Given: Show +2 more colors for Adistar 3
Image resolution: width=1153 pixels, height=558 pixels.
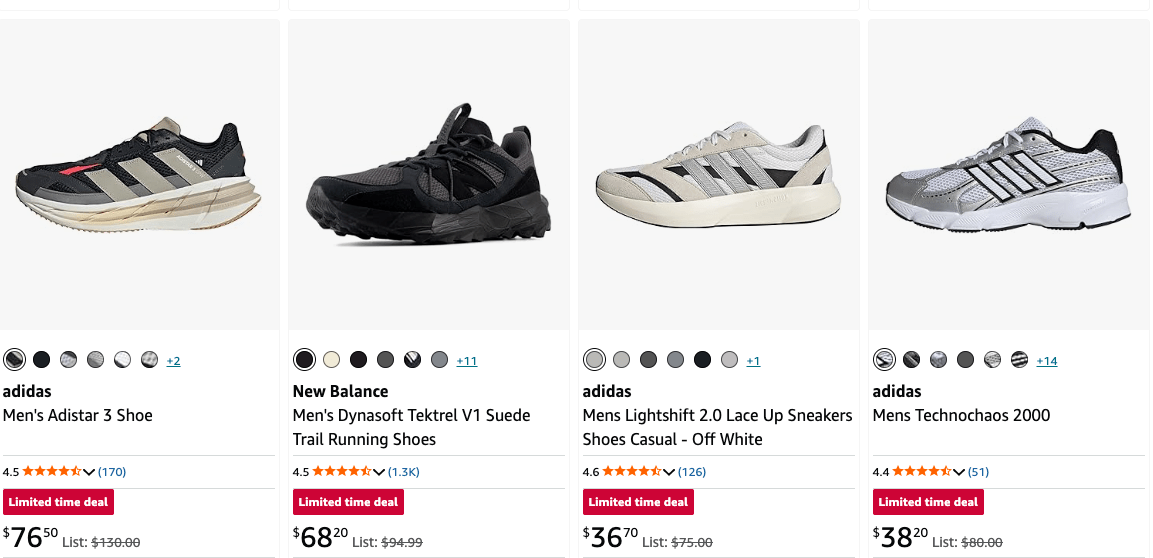Looking at the screenshot, I should tap(174, 361).
